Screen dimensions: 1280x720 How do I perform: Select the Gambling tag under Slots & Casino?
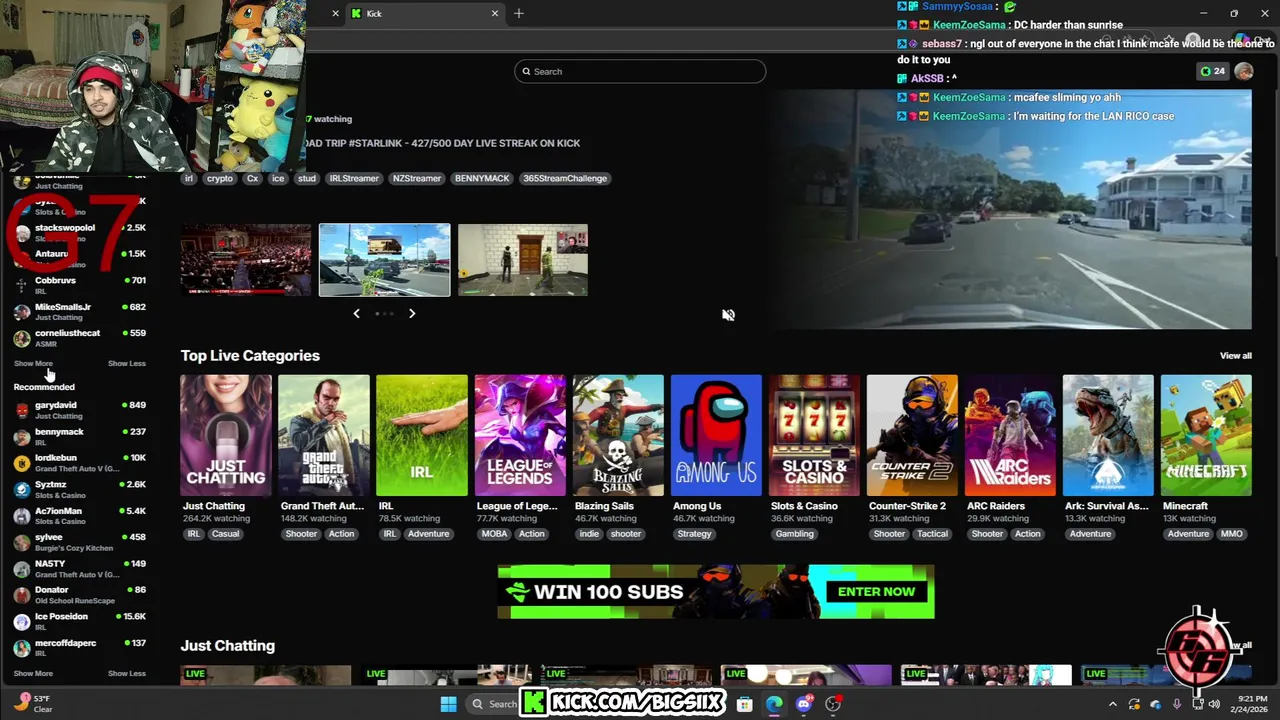[795, 534]
